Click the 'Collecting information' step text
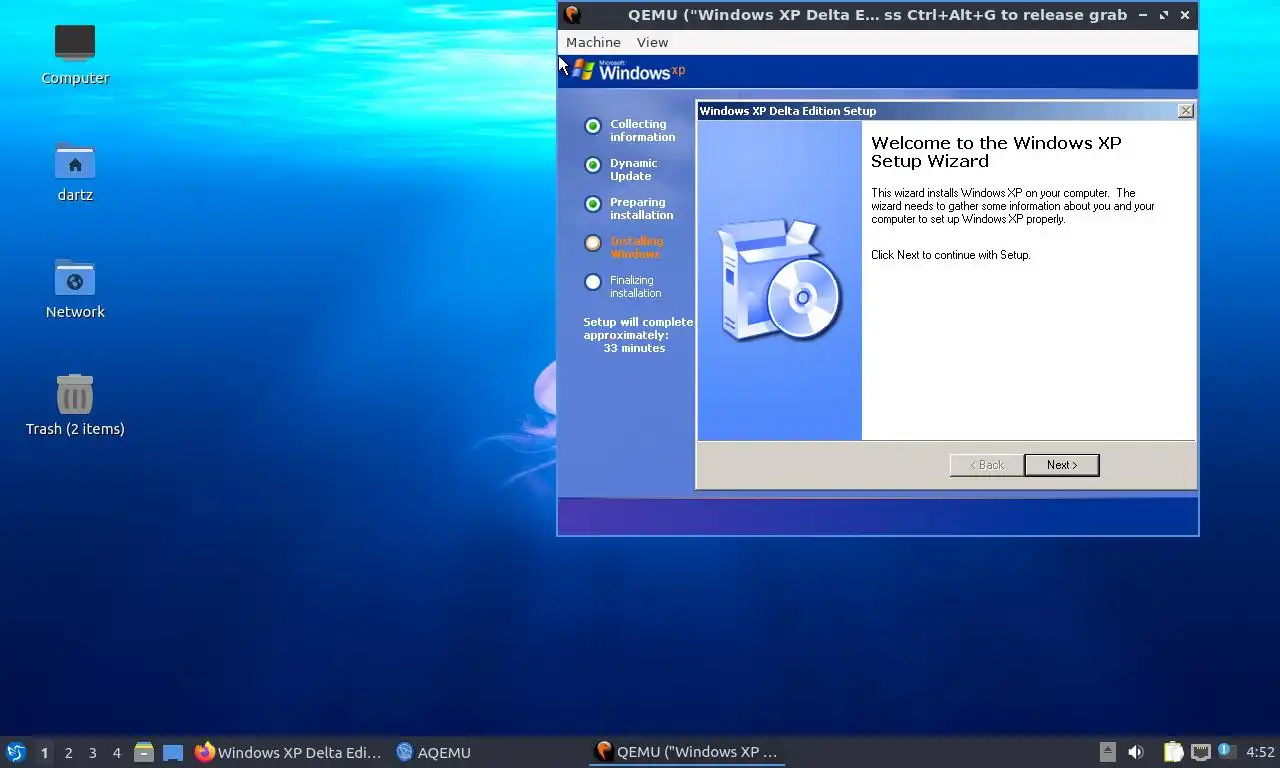Screen dimensions: 1280x768 (x=642, y=131)
